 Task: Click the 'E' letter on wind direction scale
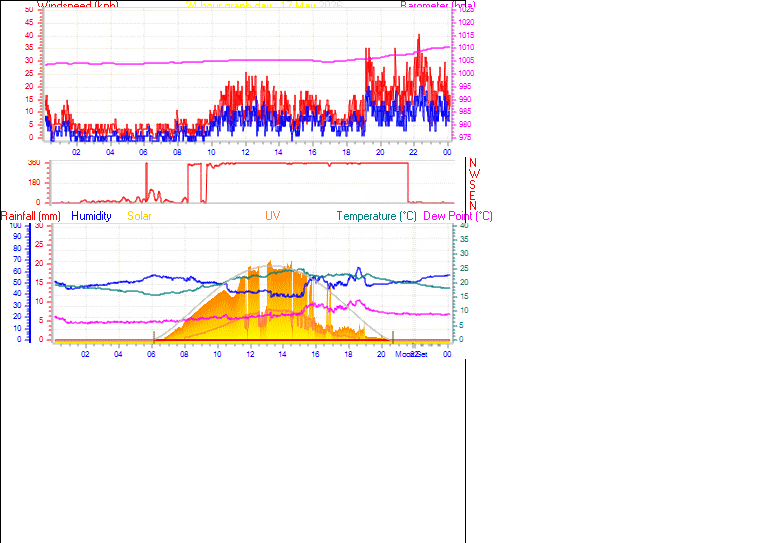point(472,195)
